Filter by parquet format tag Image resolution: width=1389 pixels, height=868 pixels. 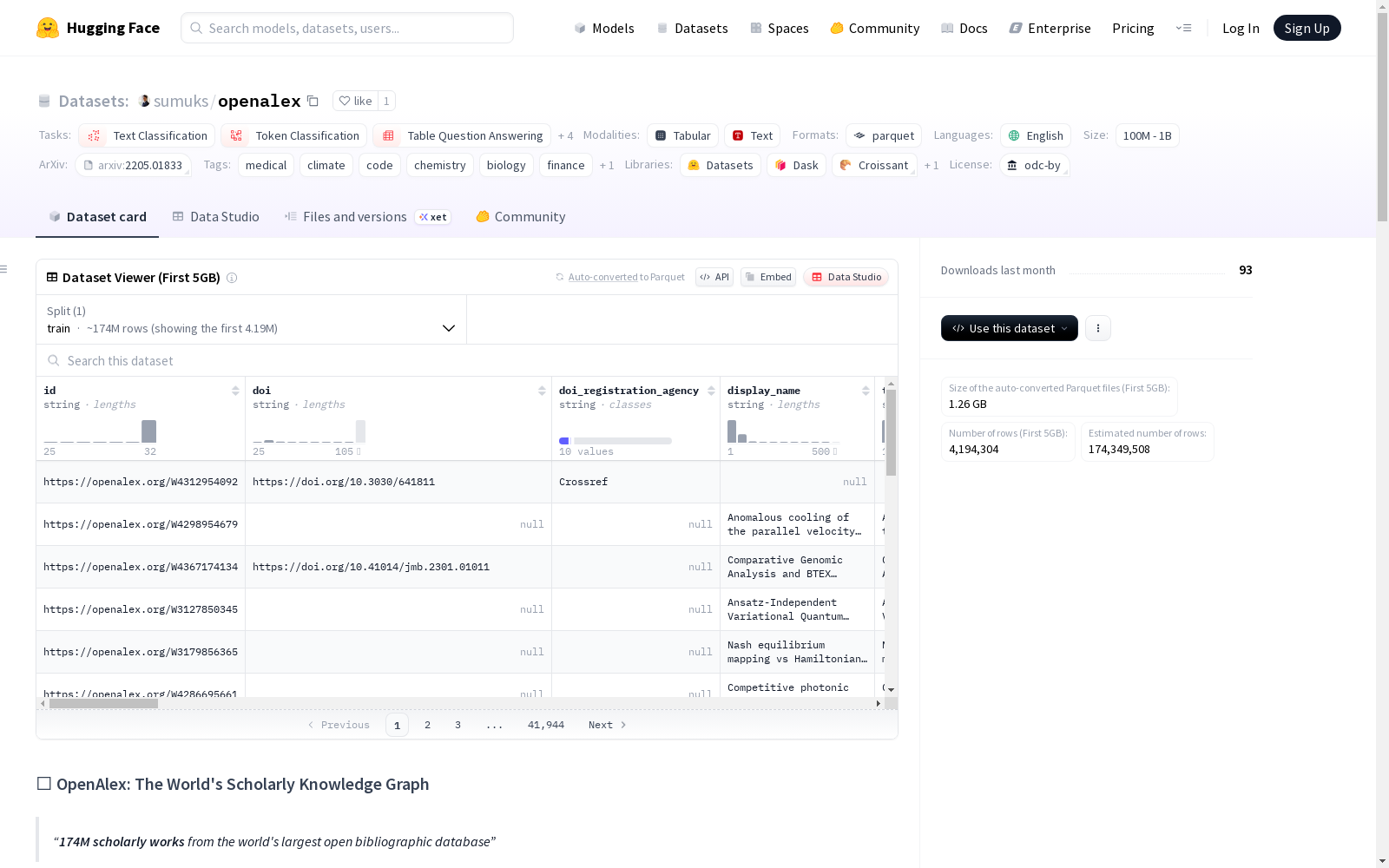[884, 135]
